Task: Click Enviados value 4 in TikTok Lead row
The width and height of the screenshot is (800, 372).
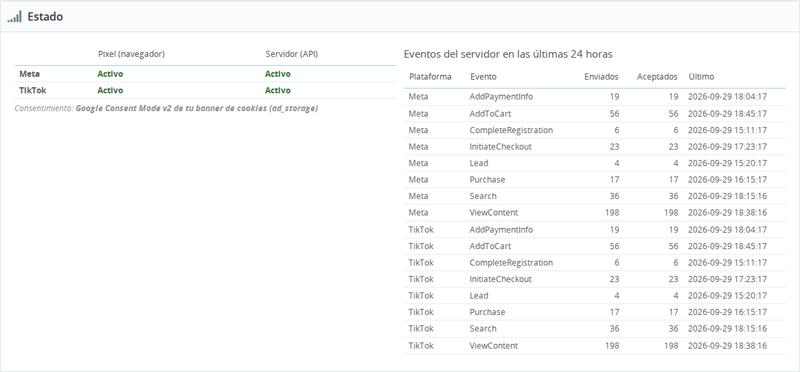Action: 617,295
